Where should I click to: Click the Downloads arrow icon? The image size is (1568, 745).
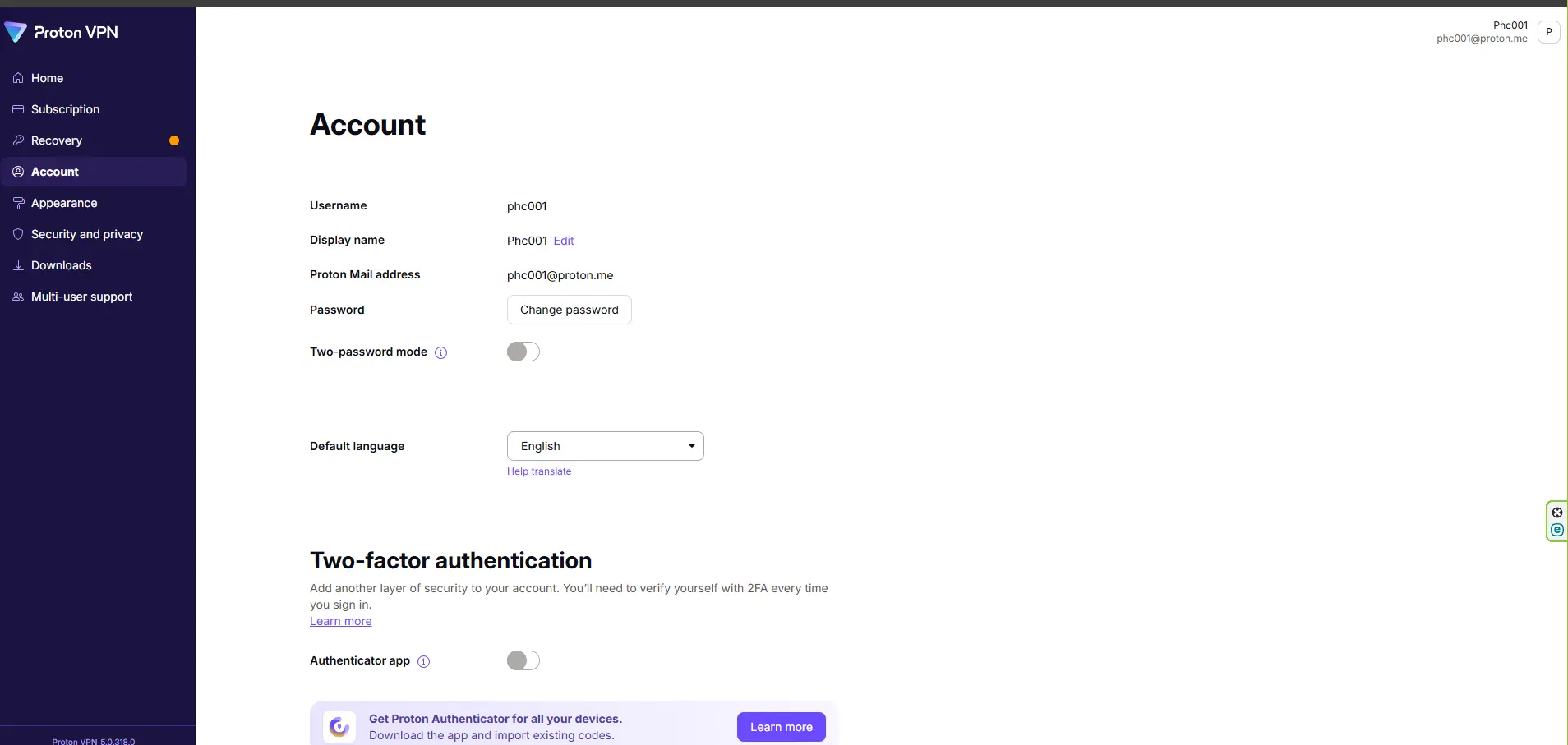click(18, 265)
